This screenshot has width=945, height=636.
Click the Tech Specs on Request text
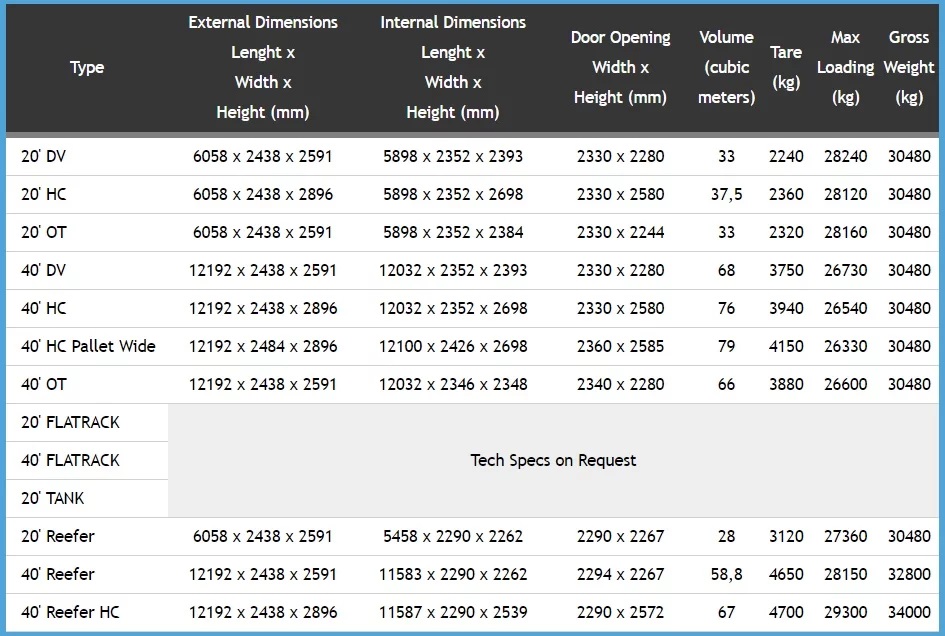(x=553, y=460)
